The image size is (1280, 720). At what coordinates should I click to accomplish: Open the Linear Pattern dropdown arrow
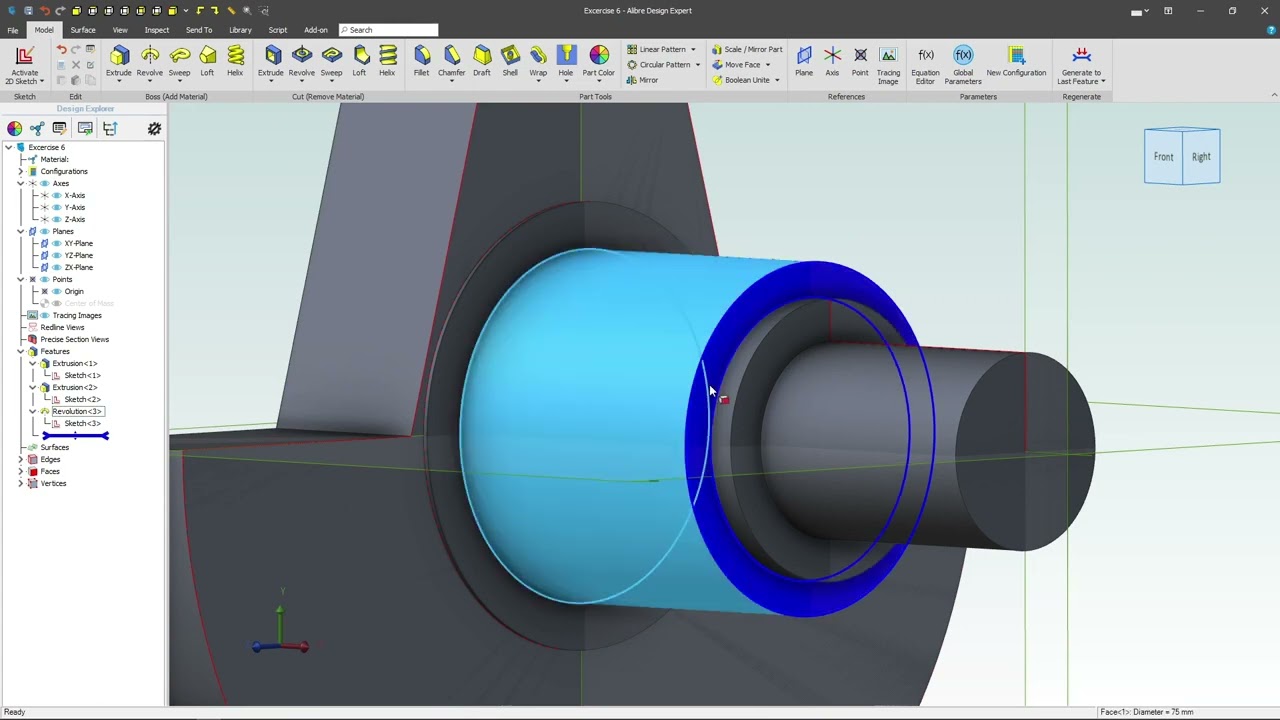[693, 50]
